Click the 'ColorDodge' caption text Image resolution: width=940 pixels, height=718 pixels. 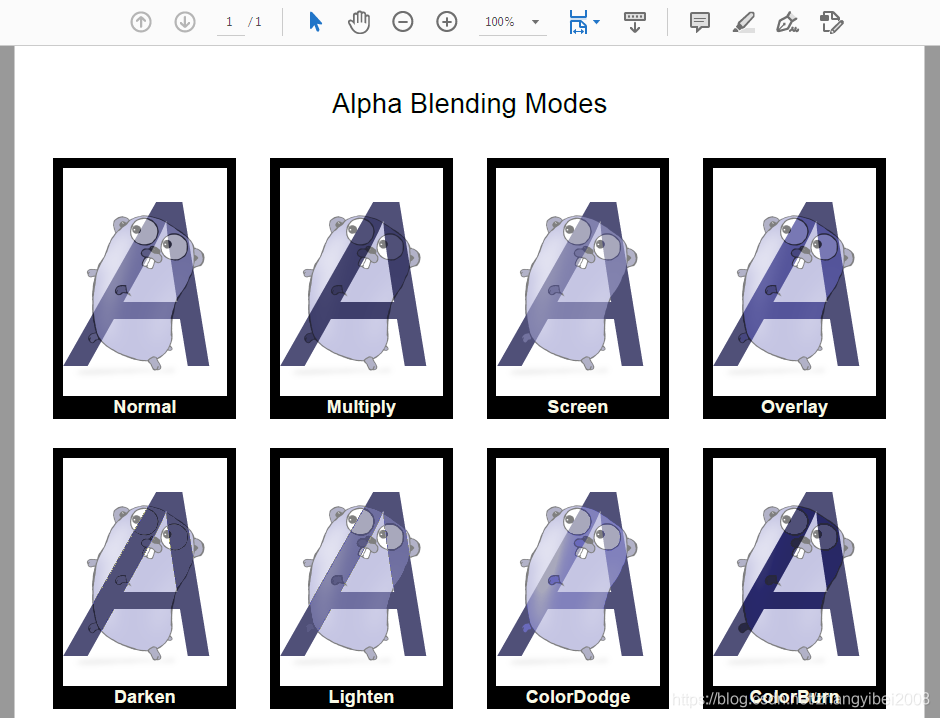click(x=578, y=697)
